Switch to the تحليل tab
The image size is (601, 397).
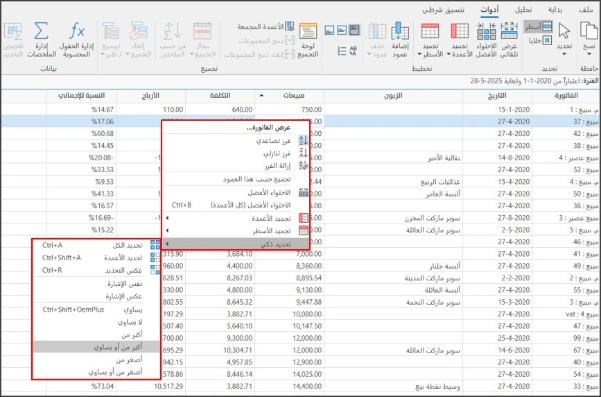(x=523, y=10)
